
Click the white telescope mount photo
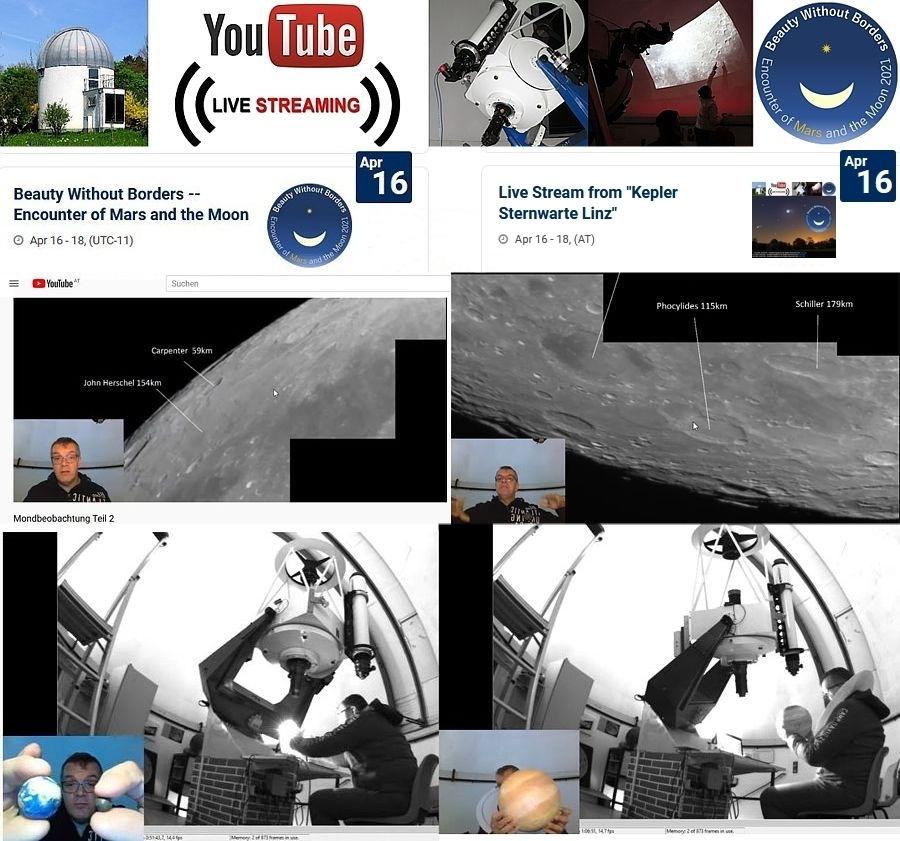point(507,73)
